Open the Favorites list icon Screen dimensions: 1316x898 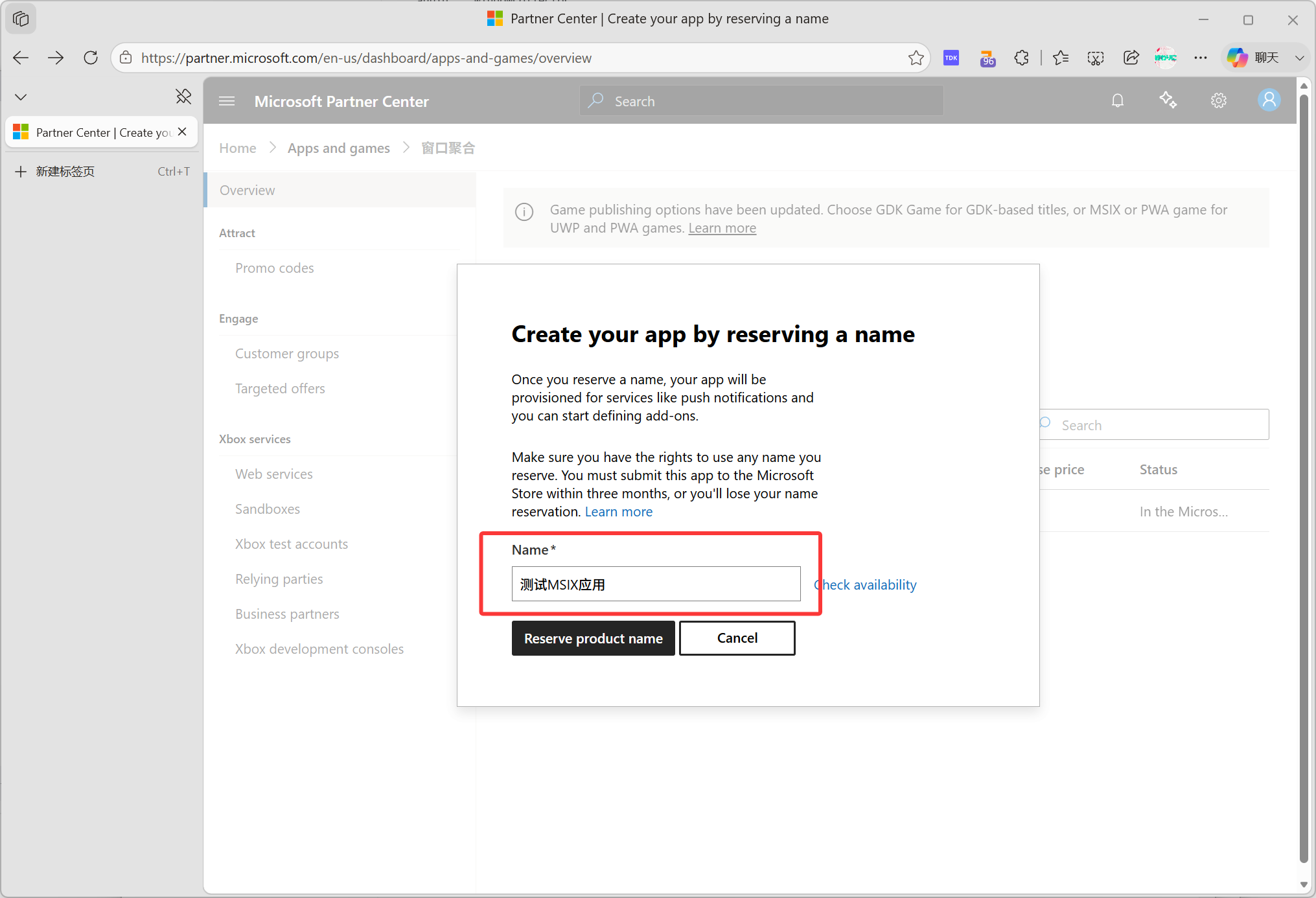coord(1061,58)
